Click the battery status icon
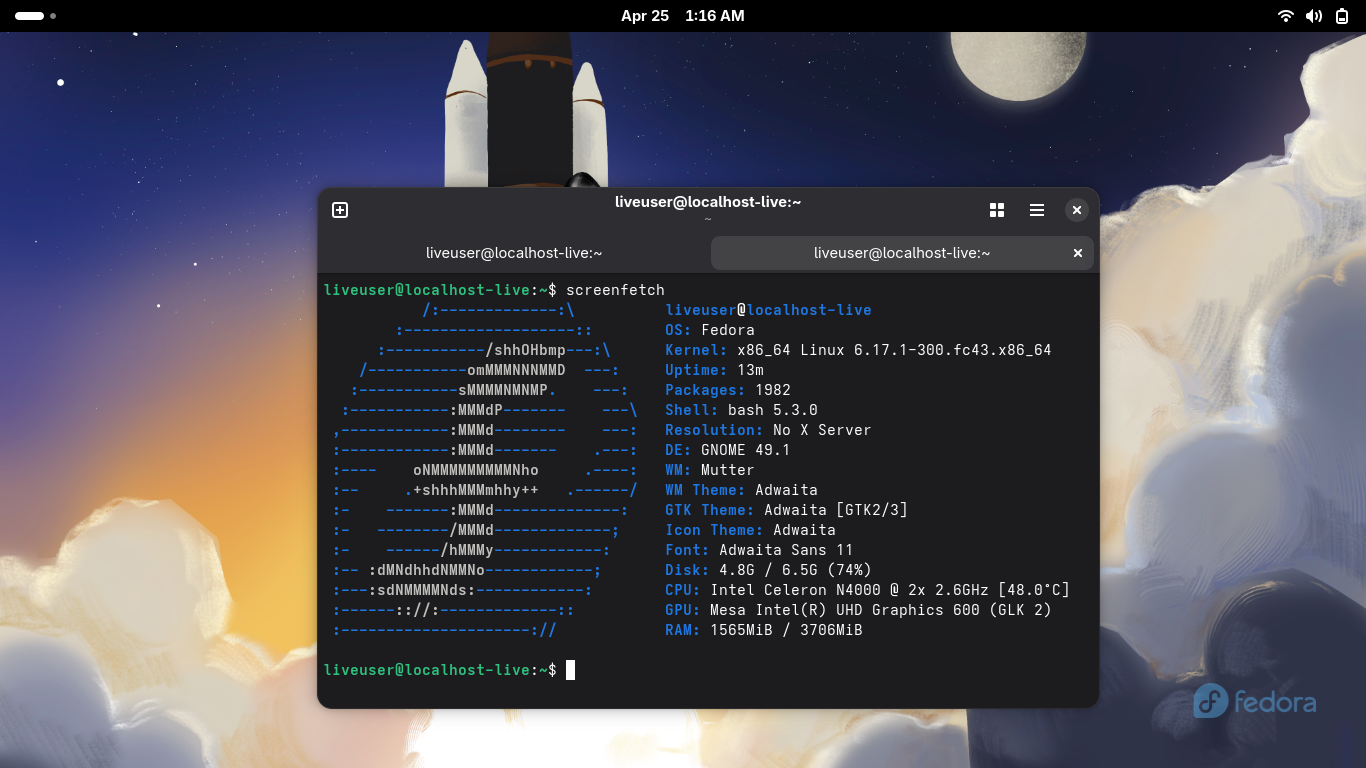 1342,16
